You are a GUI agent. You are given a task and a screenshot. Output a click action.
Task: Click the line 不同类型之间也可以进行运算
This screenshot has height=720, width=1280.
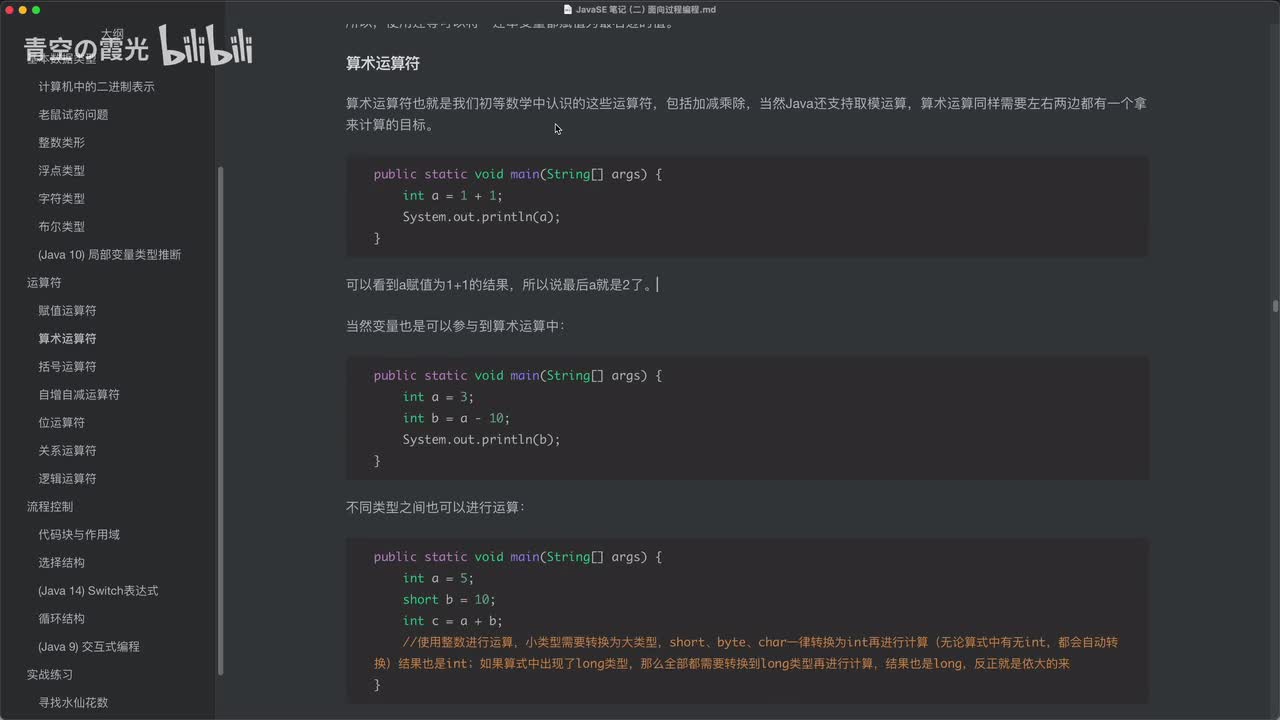pyautogui.click(x=435, y=508)
